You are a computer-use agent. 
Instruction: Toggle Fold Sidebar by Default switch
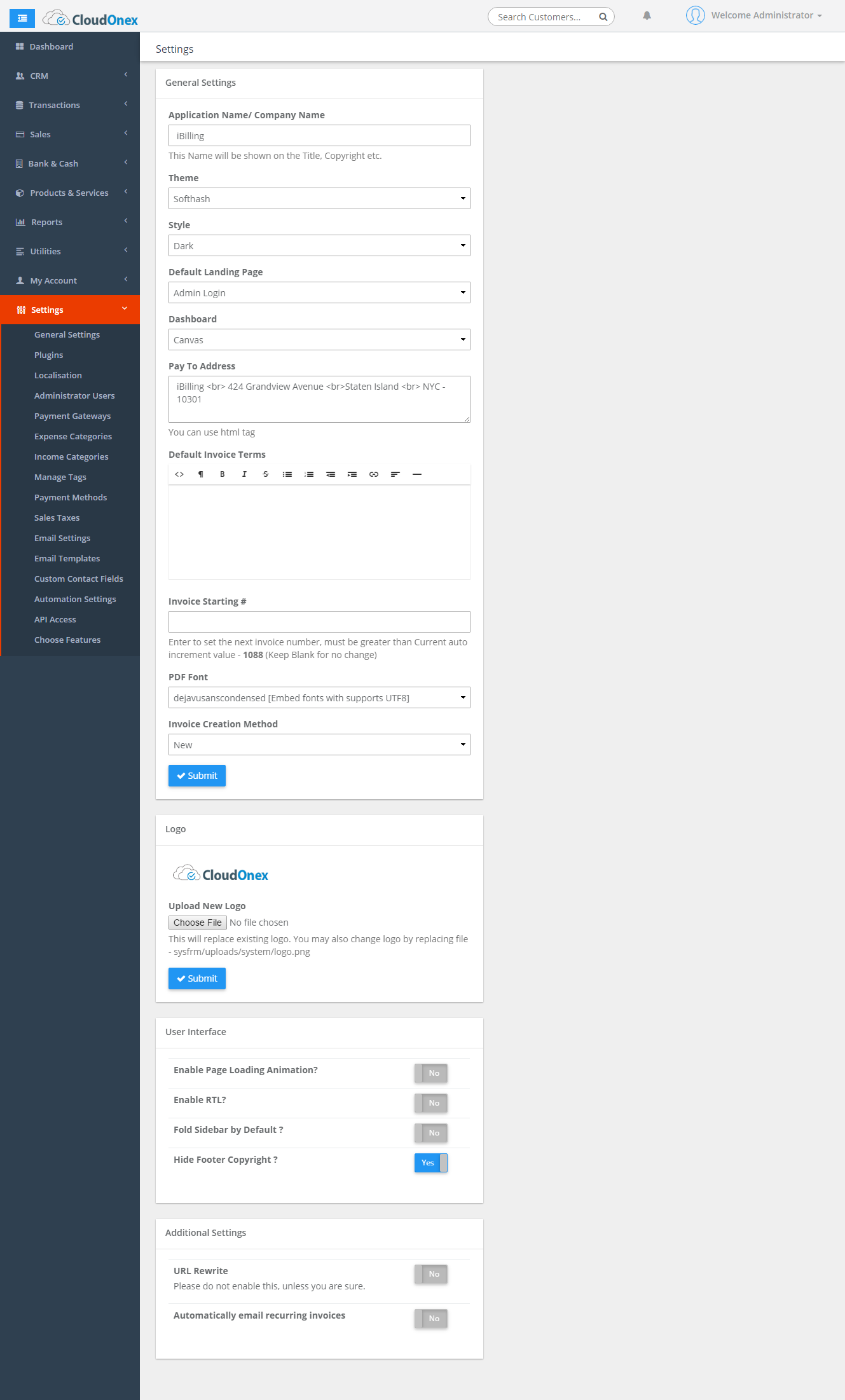point(431,1133)
